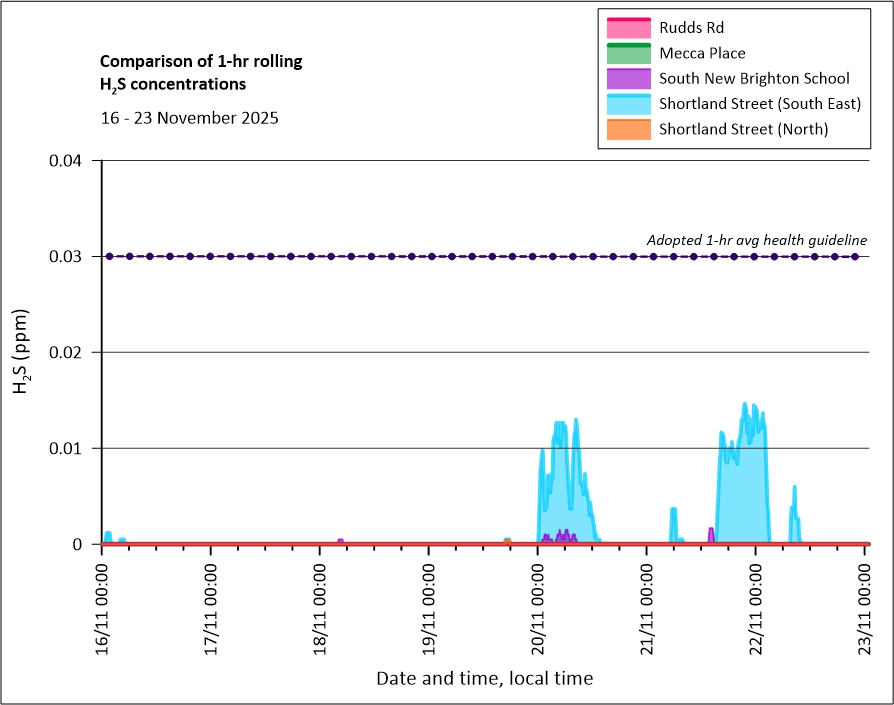The image size is (894, 705).
Task: Click the chart title 'Comparison of 1-hr rolling'
Action: click(201, 62)
